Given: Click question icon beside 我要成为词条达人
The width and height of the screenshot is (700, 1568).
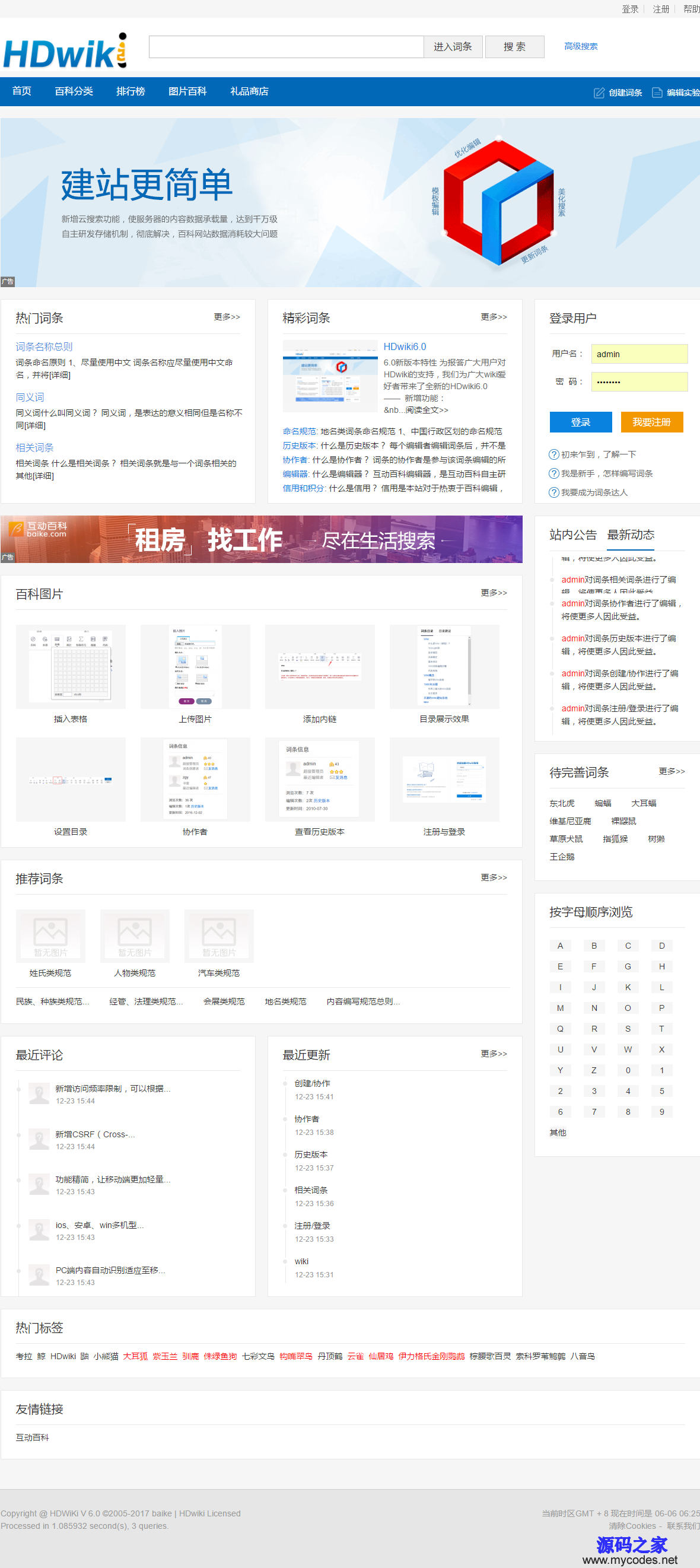Looking at the screenshot, I should click(554, 492).
